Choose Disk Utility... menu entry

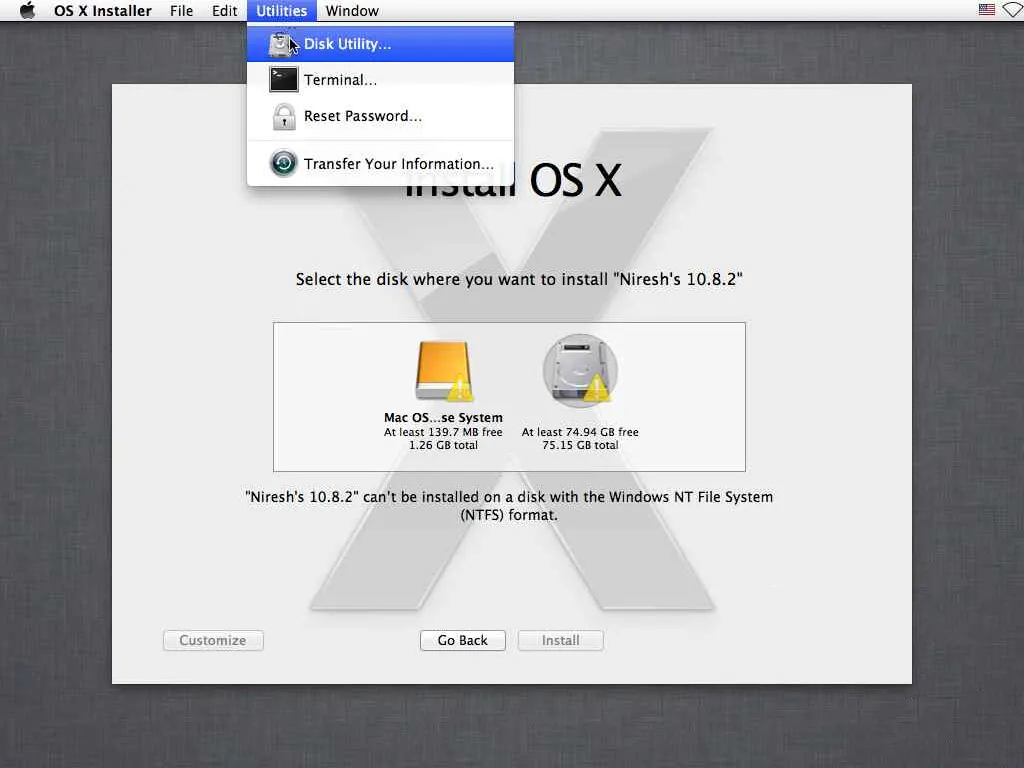click(x=380, y=44)
